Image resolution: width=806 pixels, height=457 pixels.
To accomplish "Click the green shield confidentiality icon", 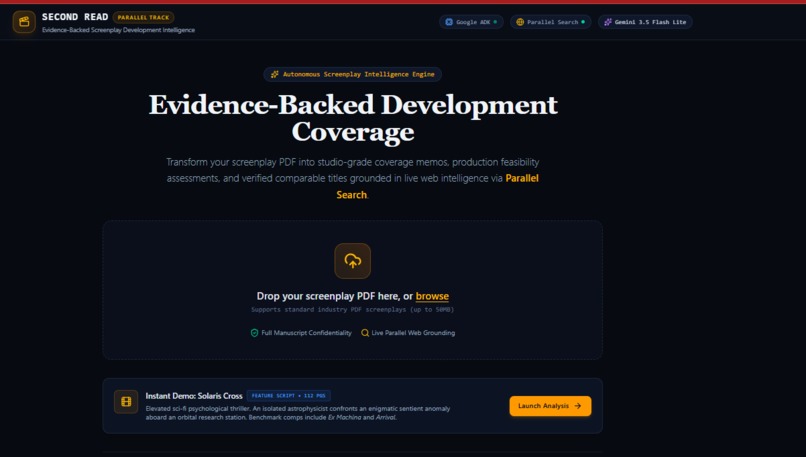I will [x=254, y=333].
